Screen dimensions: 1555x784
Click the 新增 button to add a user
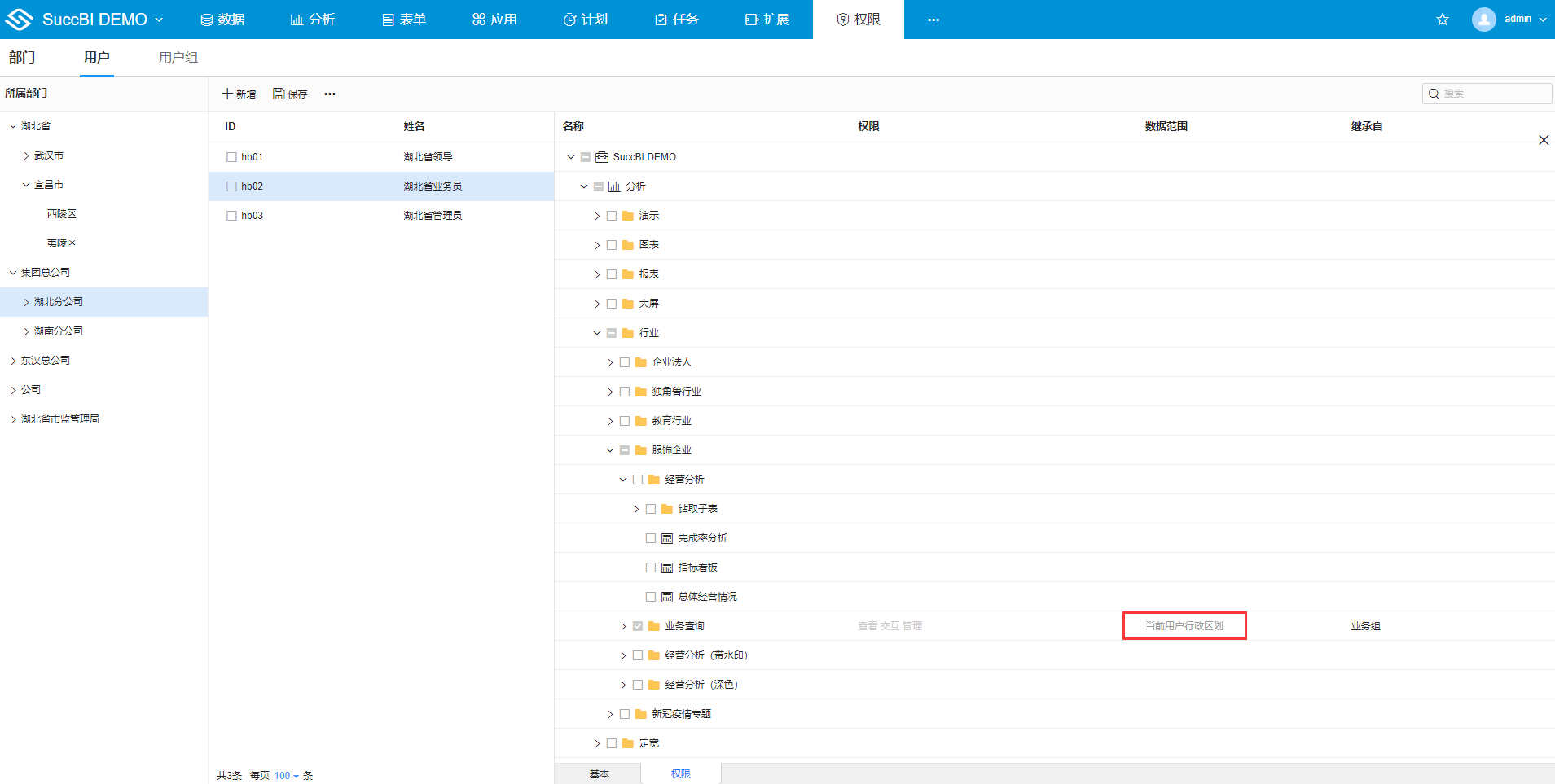tap(238, 94)
